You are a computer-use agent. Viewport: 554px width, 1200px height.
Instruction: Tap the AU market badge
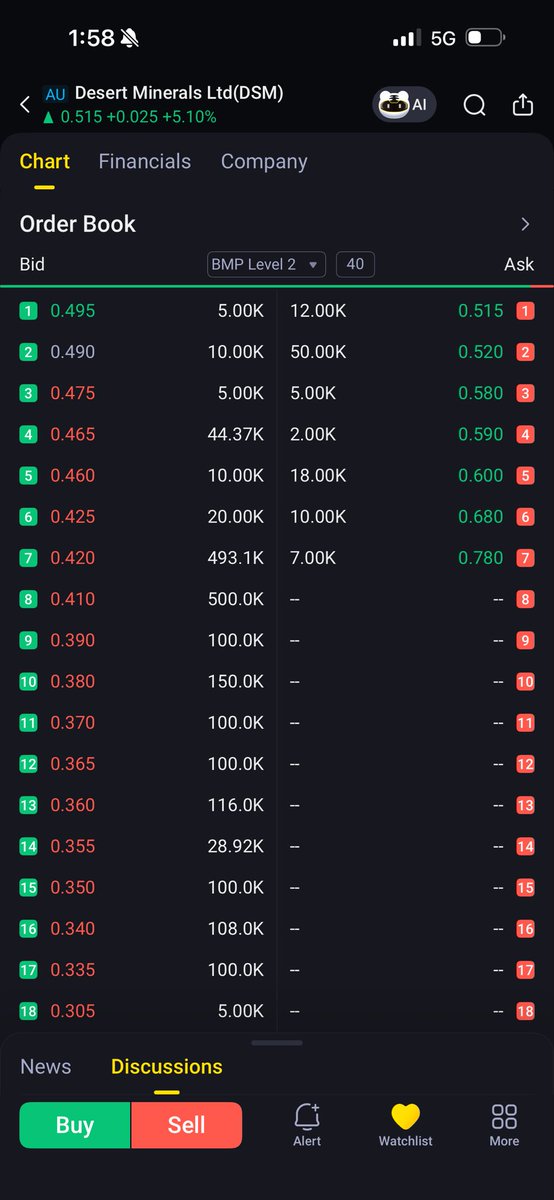55,95
